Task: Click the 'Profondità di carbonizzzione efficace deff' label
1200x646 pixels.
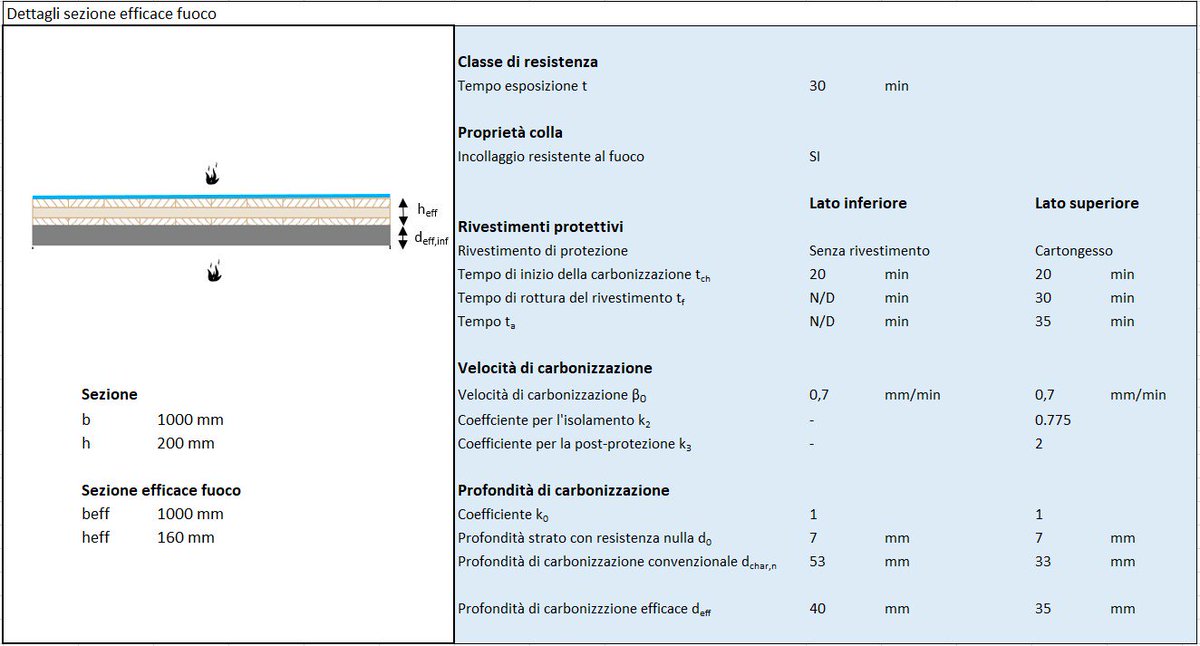Action: [584, 608]
